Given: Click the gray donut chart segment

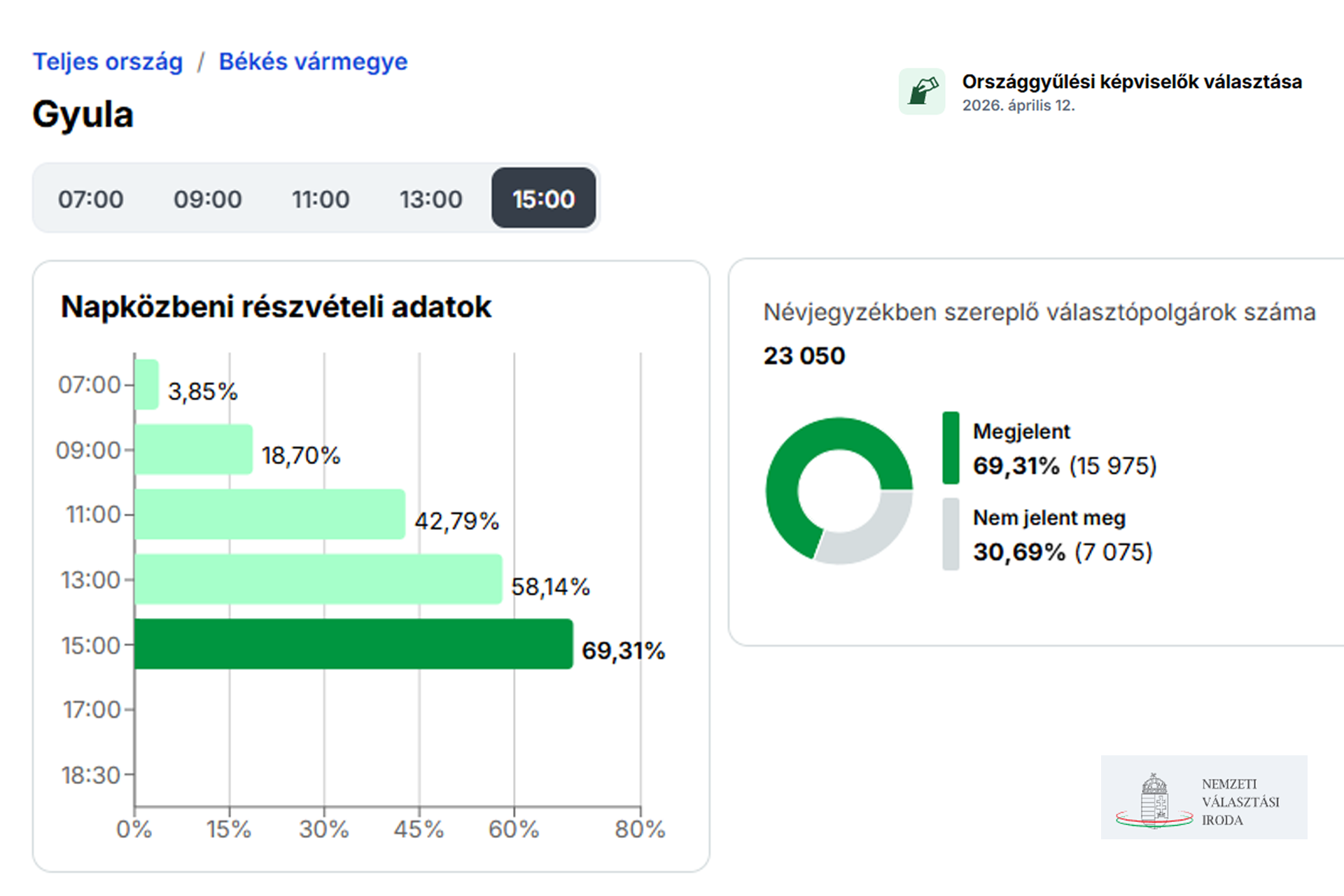Looking at the screenshot, I should click(x=878, y=535).
